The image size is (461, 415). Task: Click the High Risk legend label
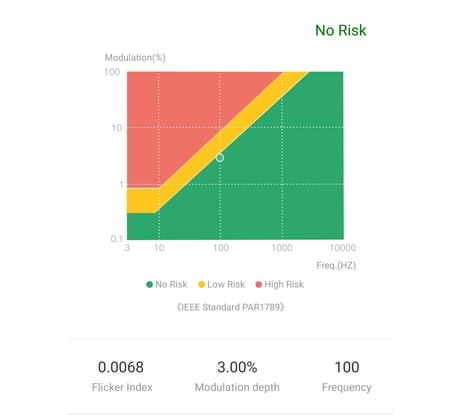point(284,284)
